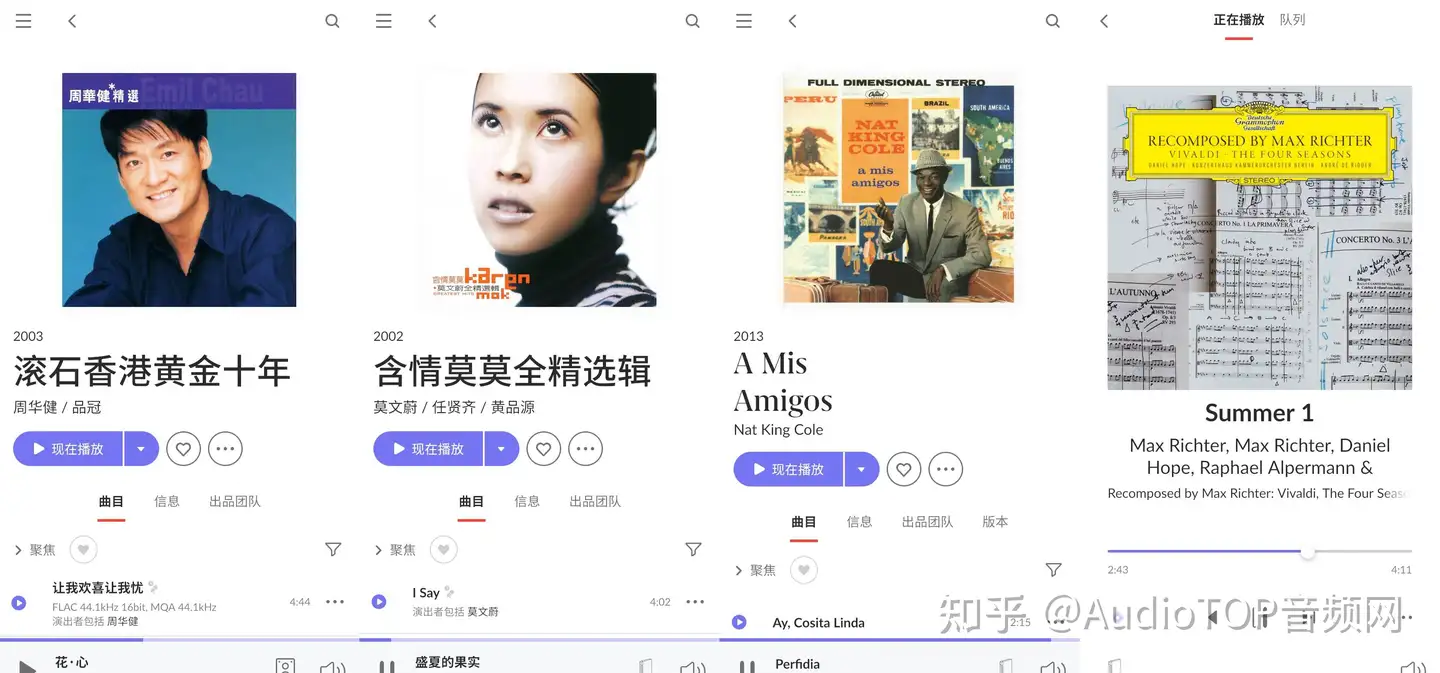This screenshot has height=673, width=1440.
Task: Open volume control beside 盛夏的果实
Action: 692,666
